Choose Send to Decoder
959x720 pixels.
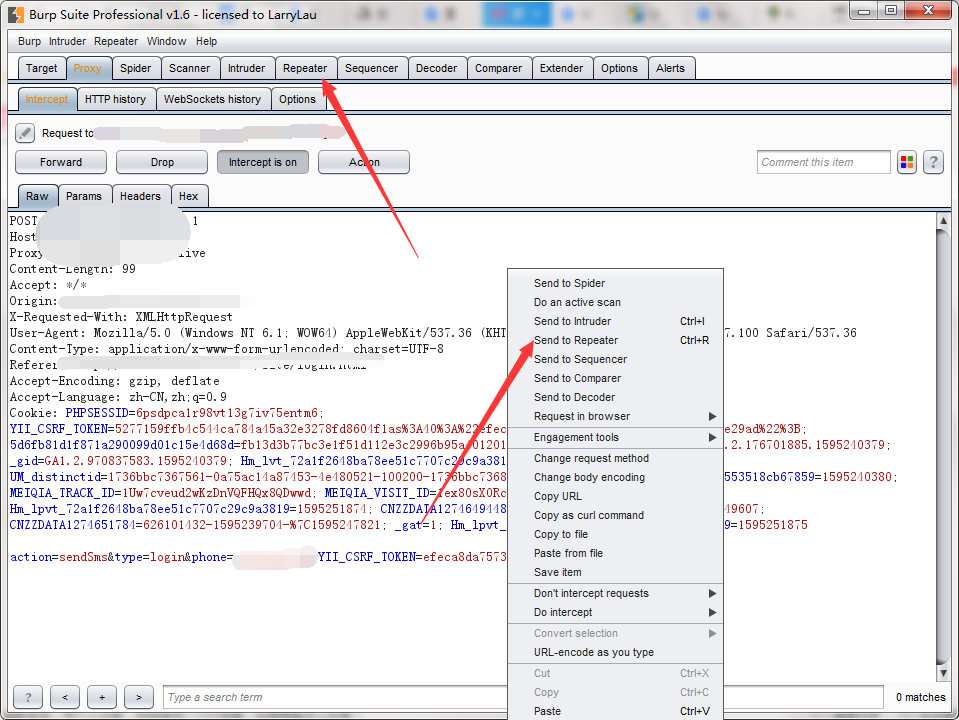(615, 397)
